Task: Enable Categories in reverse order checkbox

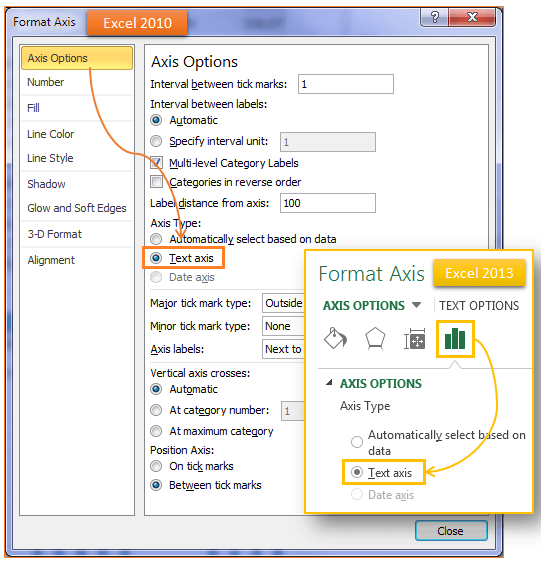Action: tap(156, 182)
